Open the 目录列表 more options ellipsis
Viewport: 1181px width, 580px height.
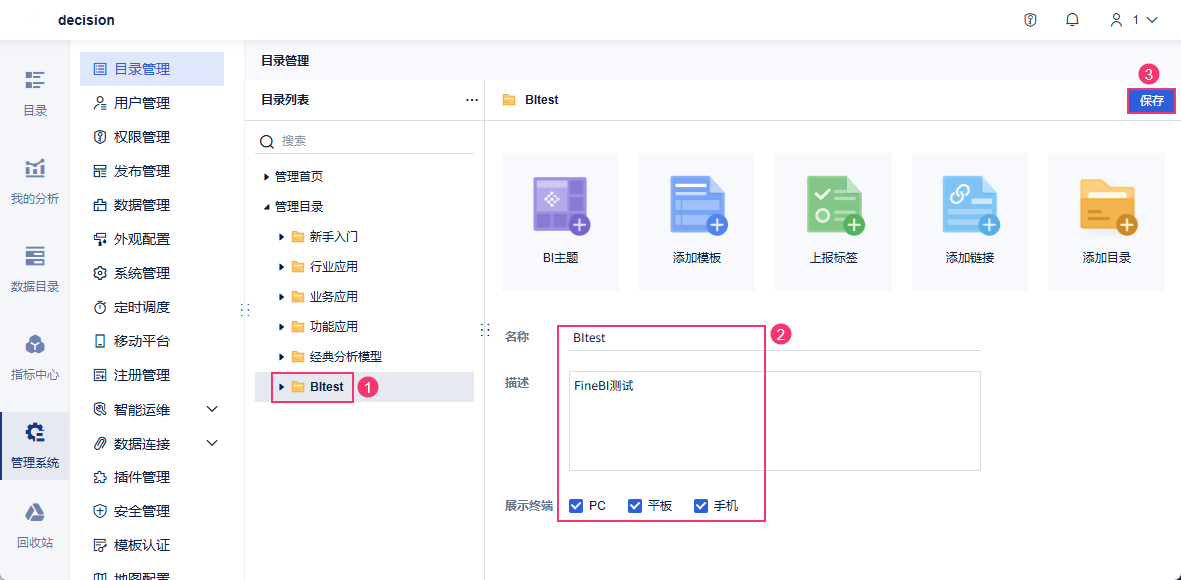point(472,99)
